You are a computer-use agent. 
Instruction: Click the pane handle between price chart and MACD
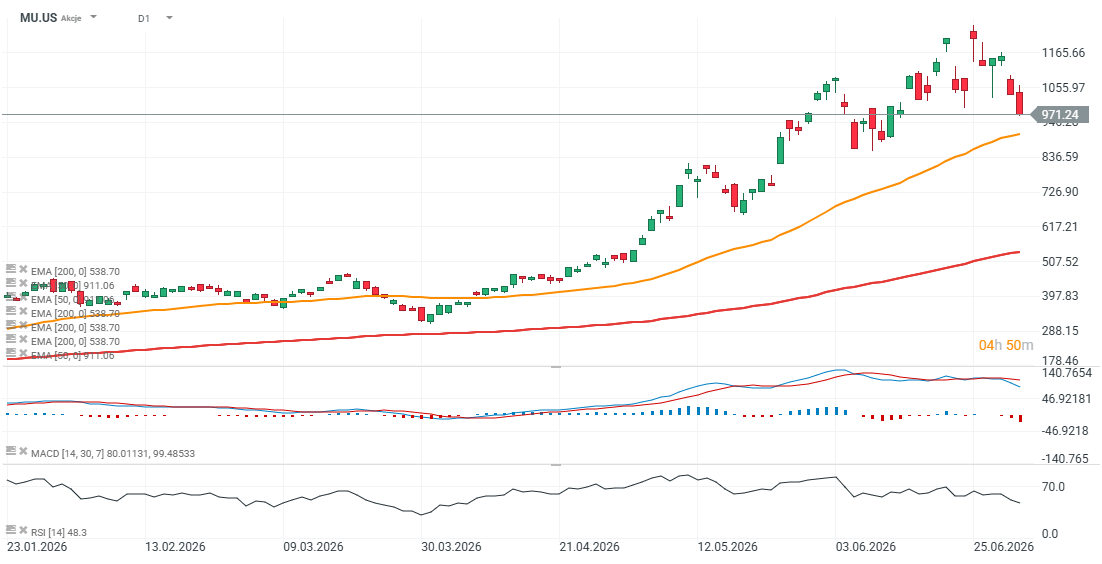[x=555, y=366]
